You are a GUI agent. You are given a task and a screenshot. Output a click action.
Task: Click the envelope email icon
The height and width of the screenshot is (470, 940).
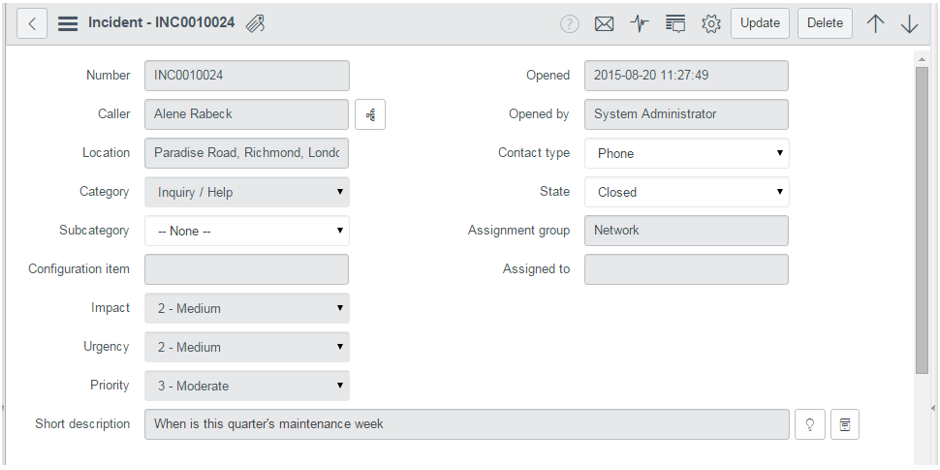[x=604, y=24]
